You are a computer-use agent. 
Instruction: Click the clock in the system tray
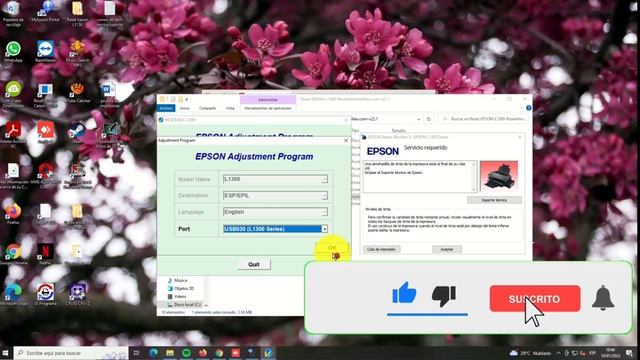point(610,353)
